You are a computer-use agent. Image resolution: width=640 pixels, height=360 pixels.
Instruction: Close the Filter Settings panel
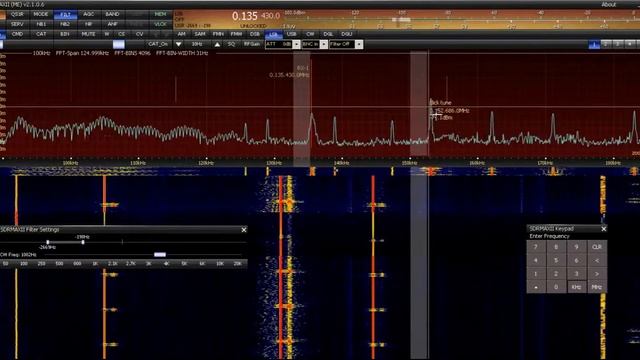pyautogui.click(x=244, y=230)
